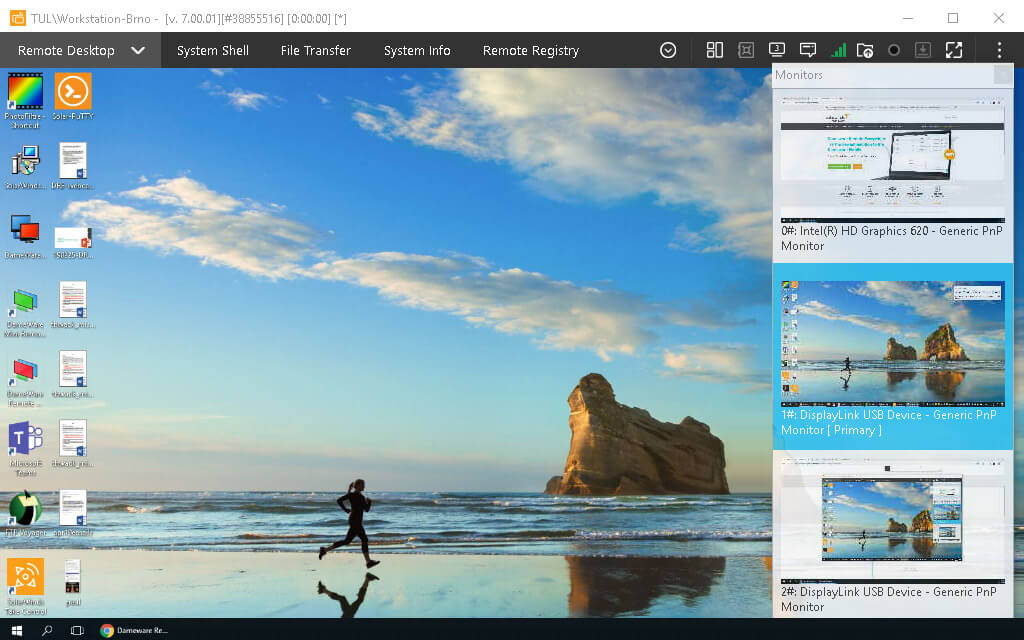Click the green connection signal strength bars
This screenshot has height=640, width=1024.
coord(839,50)
